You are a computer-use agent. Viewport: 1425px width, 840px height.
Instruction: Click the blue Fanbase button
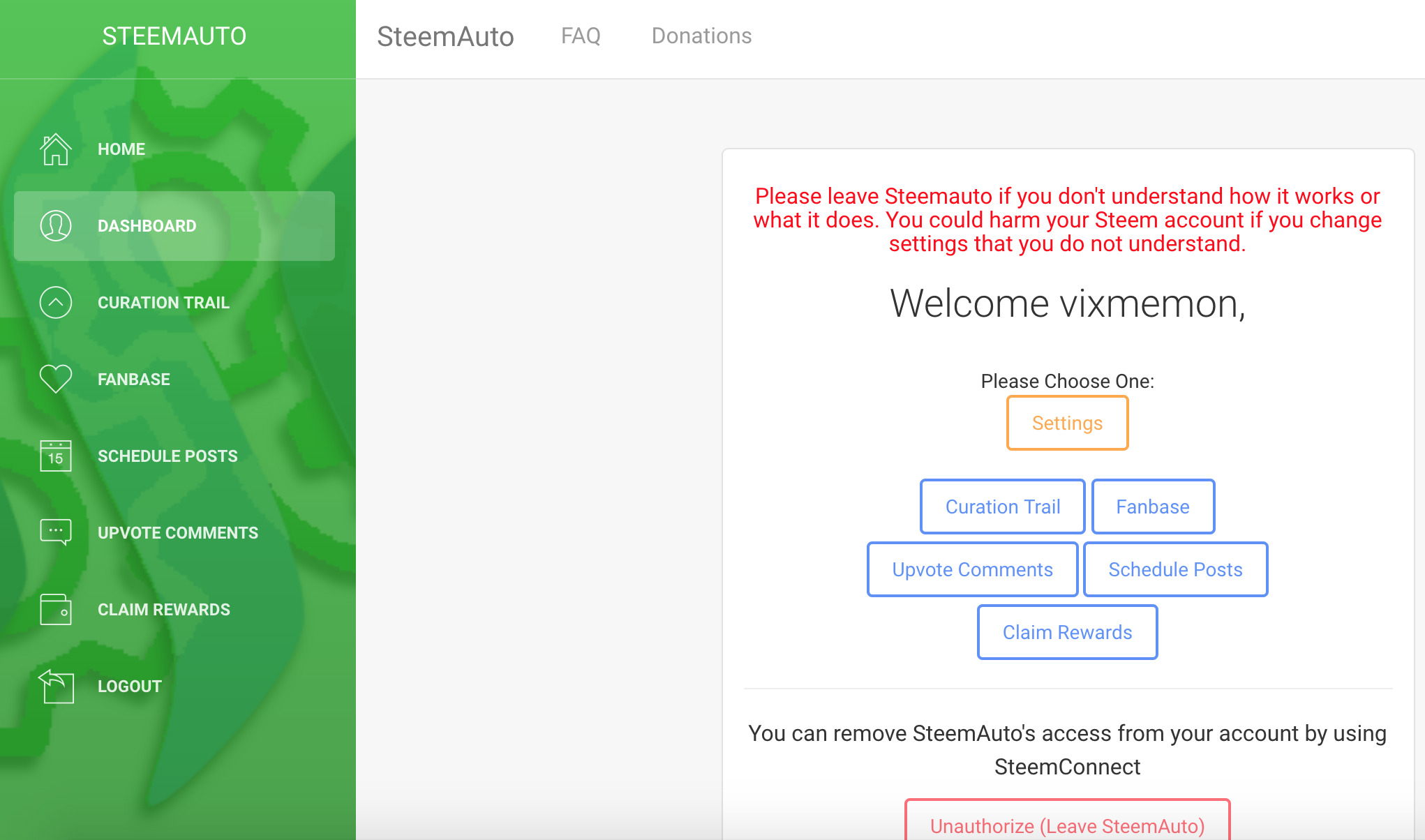tap(1153, 507)
